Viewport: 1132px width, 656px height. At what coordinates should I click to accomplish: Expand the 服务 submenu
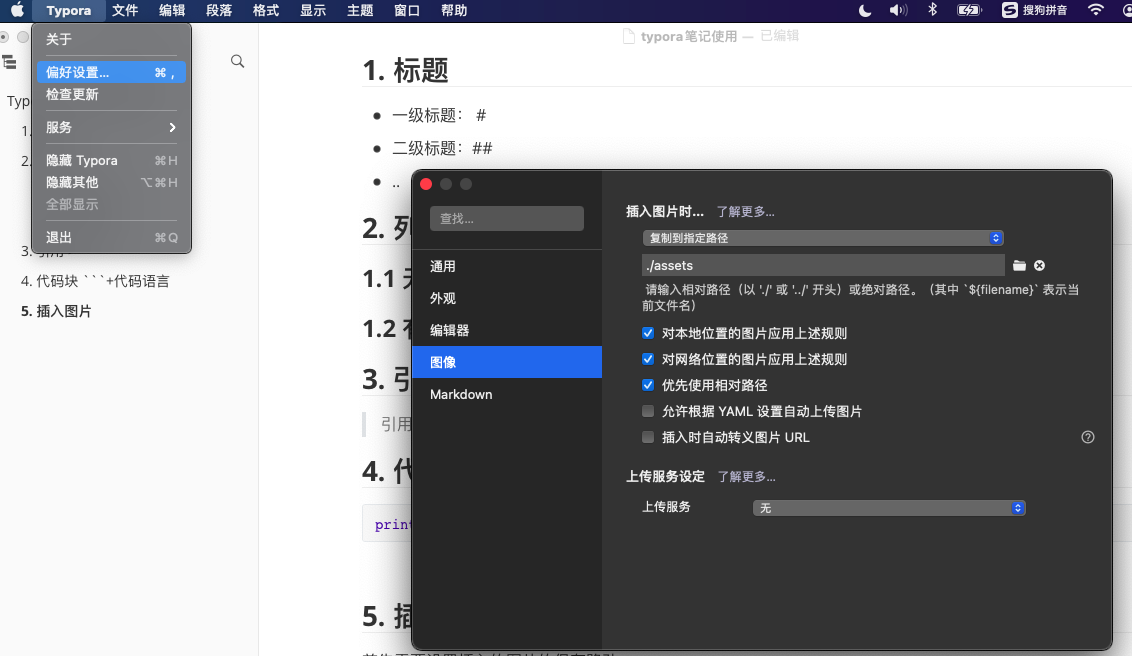[x=111, y=128]
